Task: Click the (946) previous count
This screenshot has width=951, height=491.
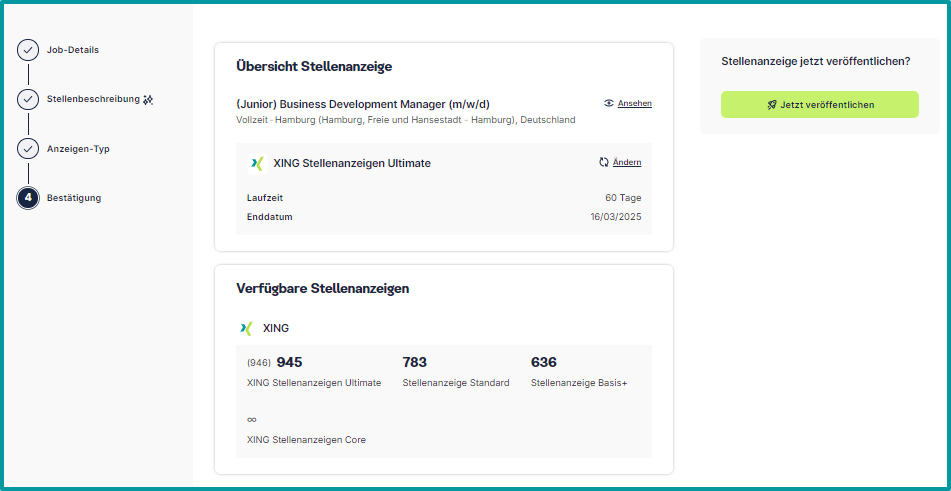Action: (259, 363)
